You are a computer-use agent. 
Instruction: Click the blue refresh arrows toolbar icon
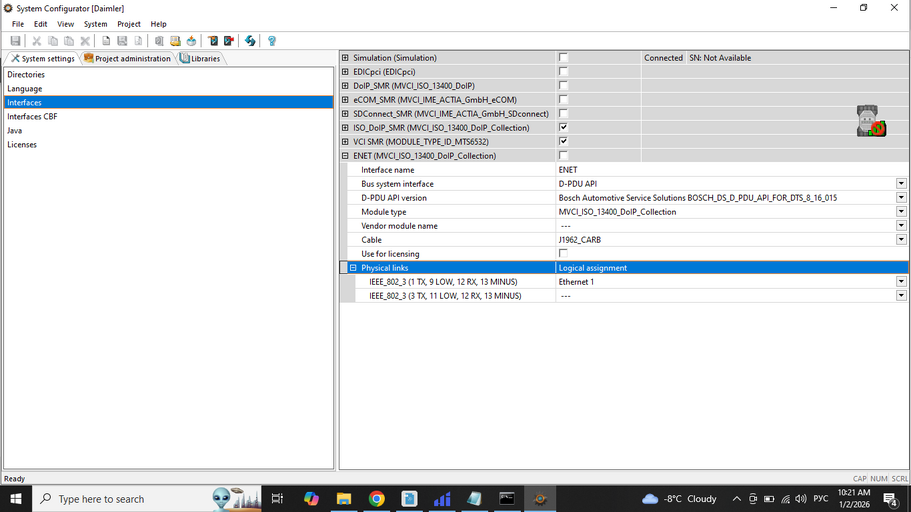pos(250,41)
